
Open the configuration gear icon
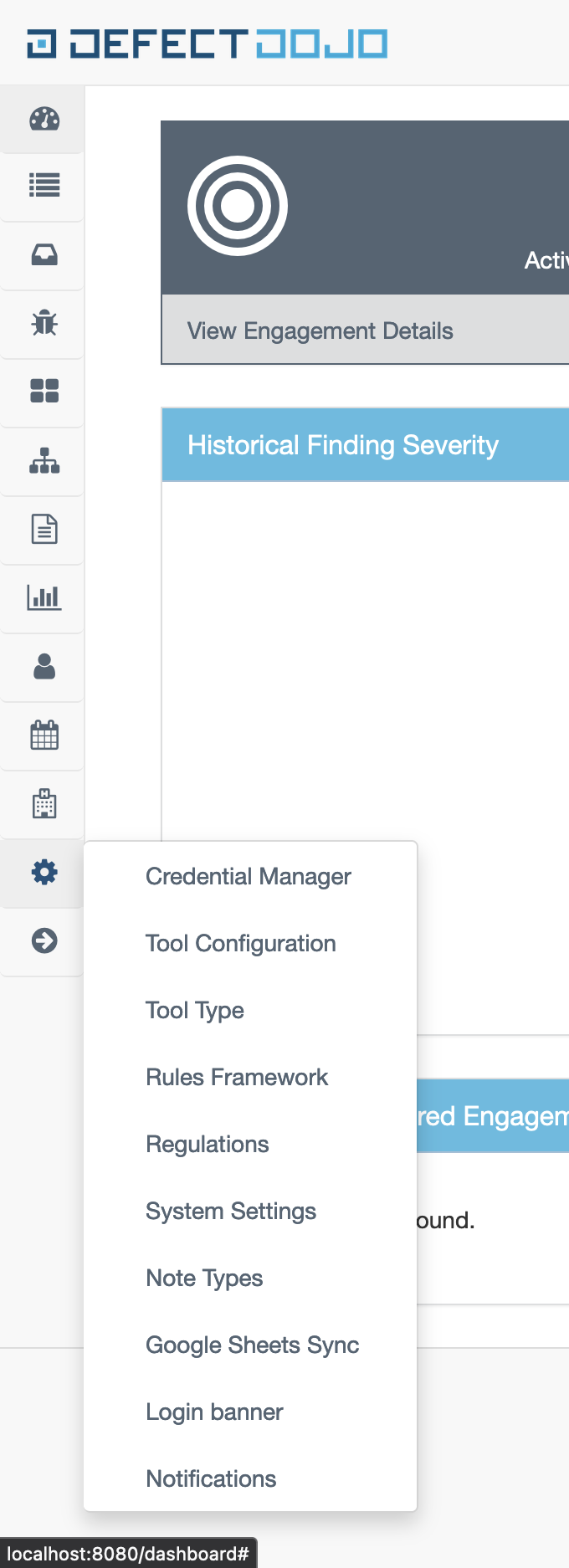pos(42,872)
